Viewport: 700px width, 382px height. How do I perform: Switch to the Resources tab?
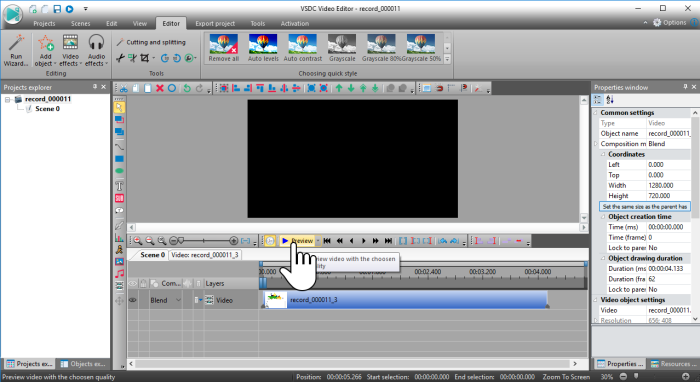click(674, 364)
